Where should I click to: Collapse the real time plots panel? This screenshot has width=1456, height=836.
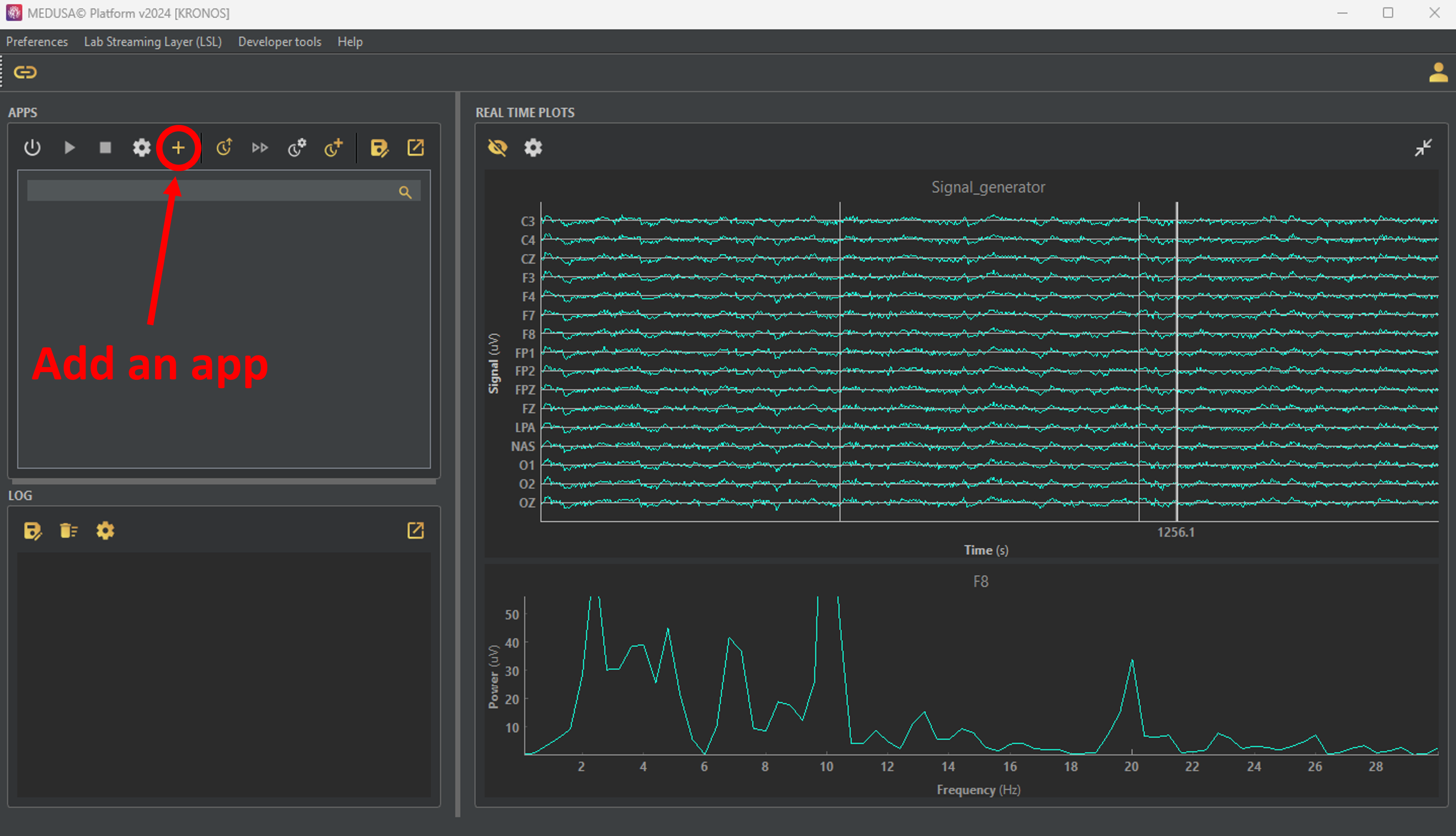tap(1423, 147)
